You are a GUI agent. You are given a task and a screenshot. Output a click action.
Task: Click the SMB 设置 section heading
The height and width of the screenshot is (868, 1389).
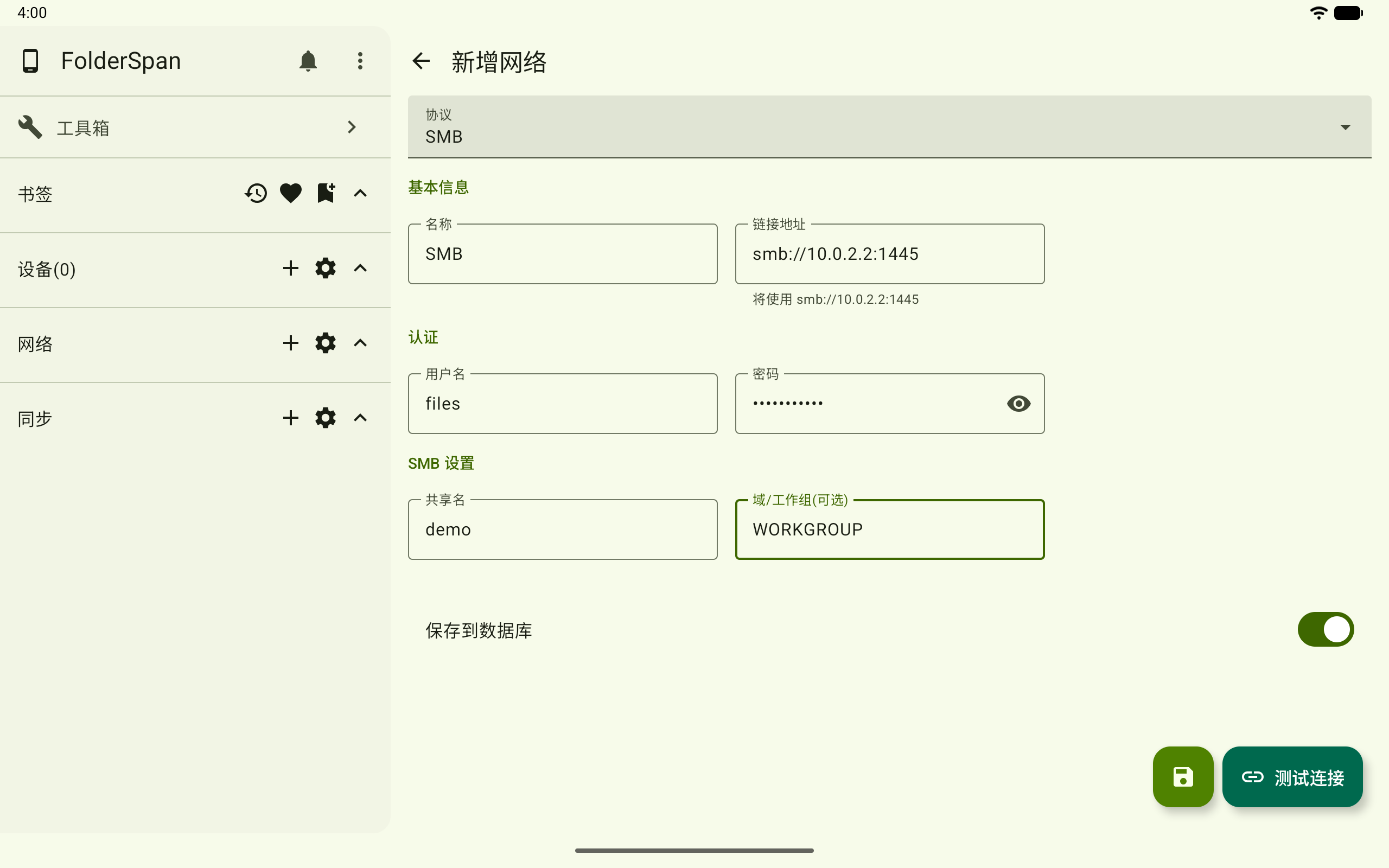(x=441, y=463)
